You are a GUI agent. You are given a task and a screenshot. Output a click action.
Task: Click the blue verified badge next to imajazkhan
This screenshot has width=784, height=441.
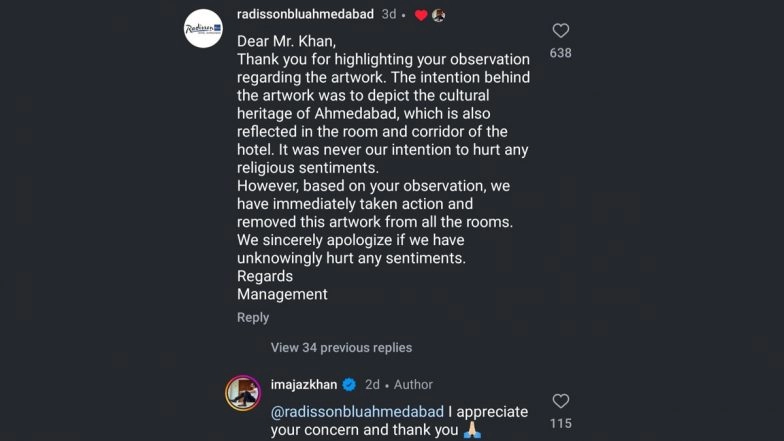coord(349,385)
